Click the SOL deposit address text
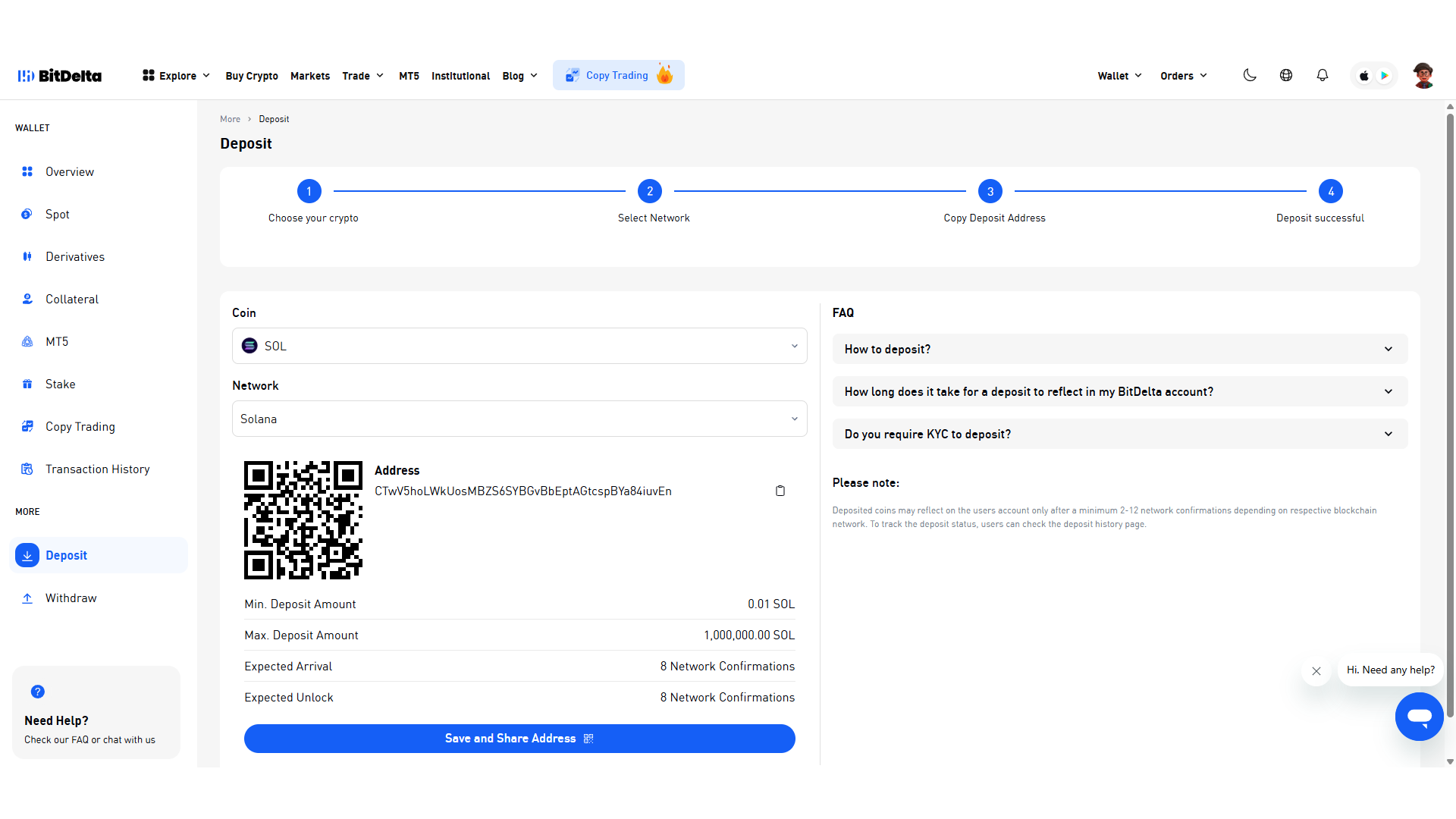1456x819 pixels. point(523,491)
